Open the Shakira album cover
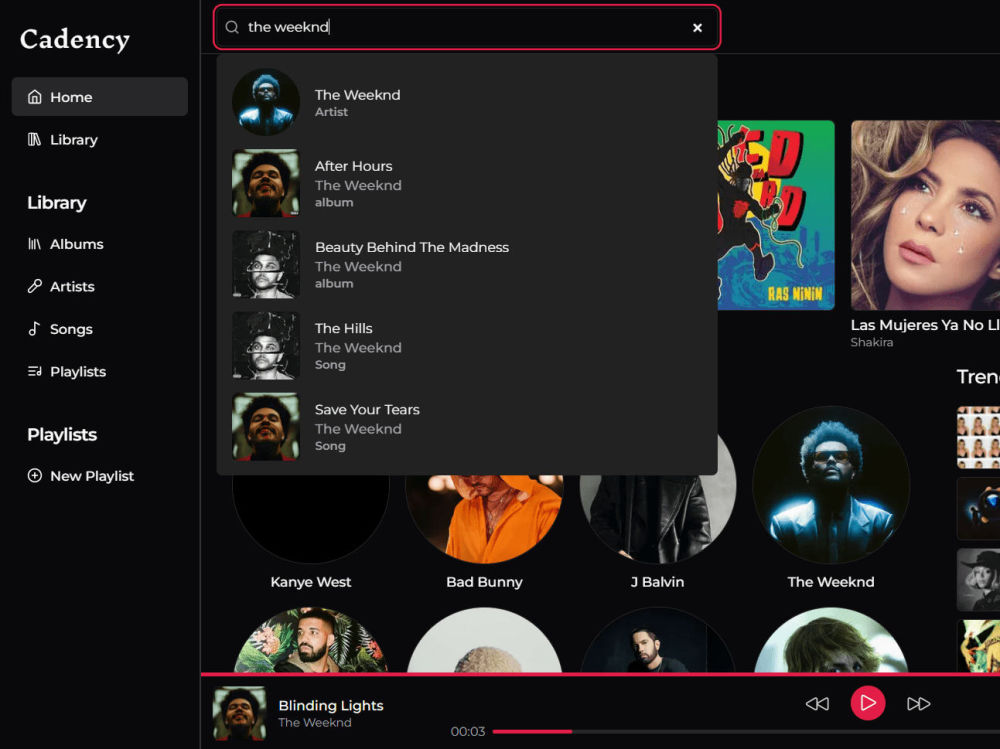Screen dimensions: 1000x749 tap(925, 215)
